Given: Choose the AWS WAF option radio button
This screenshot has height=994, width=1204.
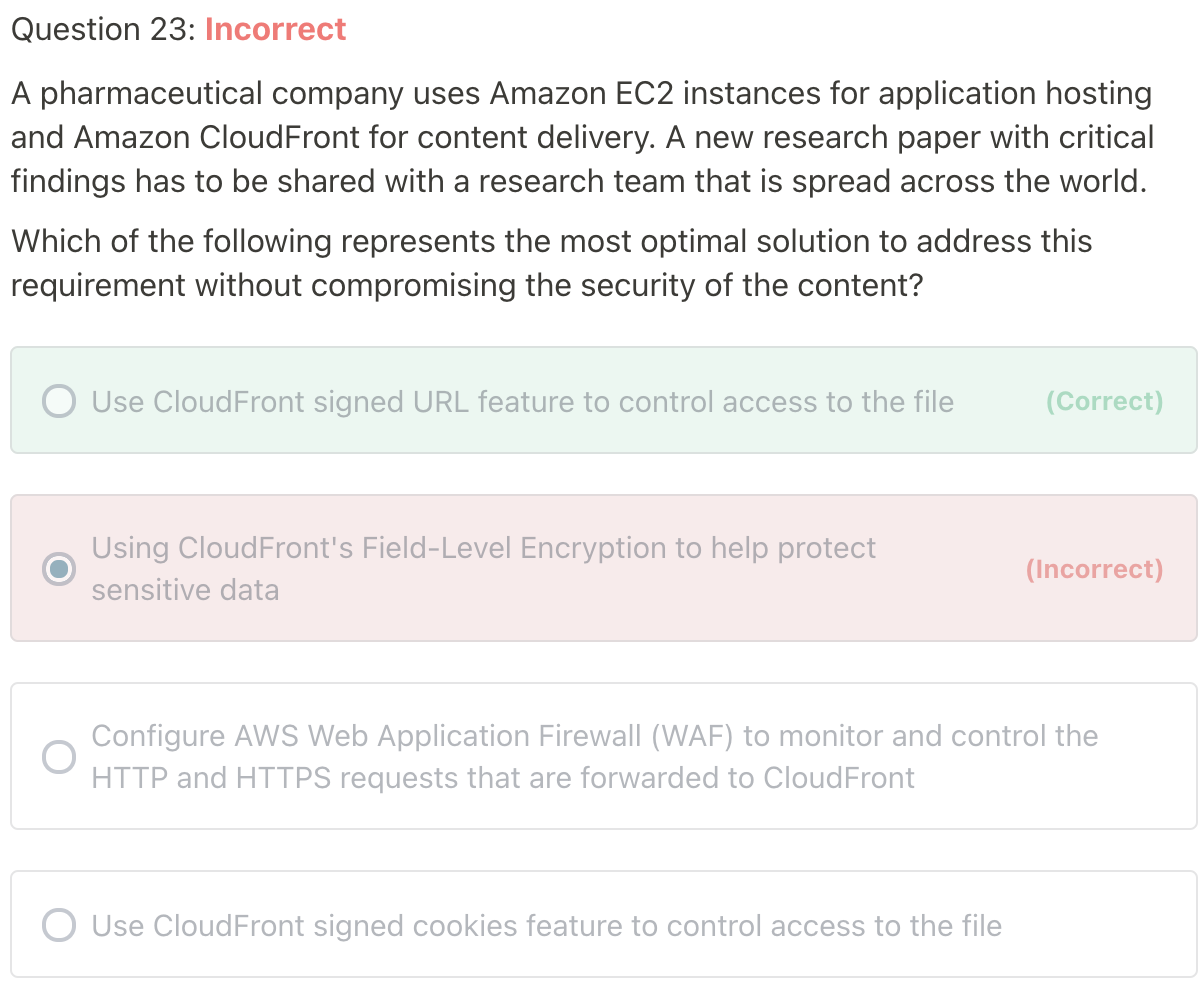Looking at the screenshot, I should point(59,757).
